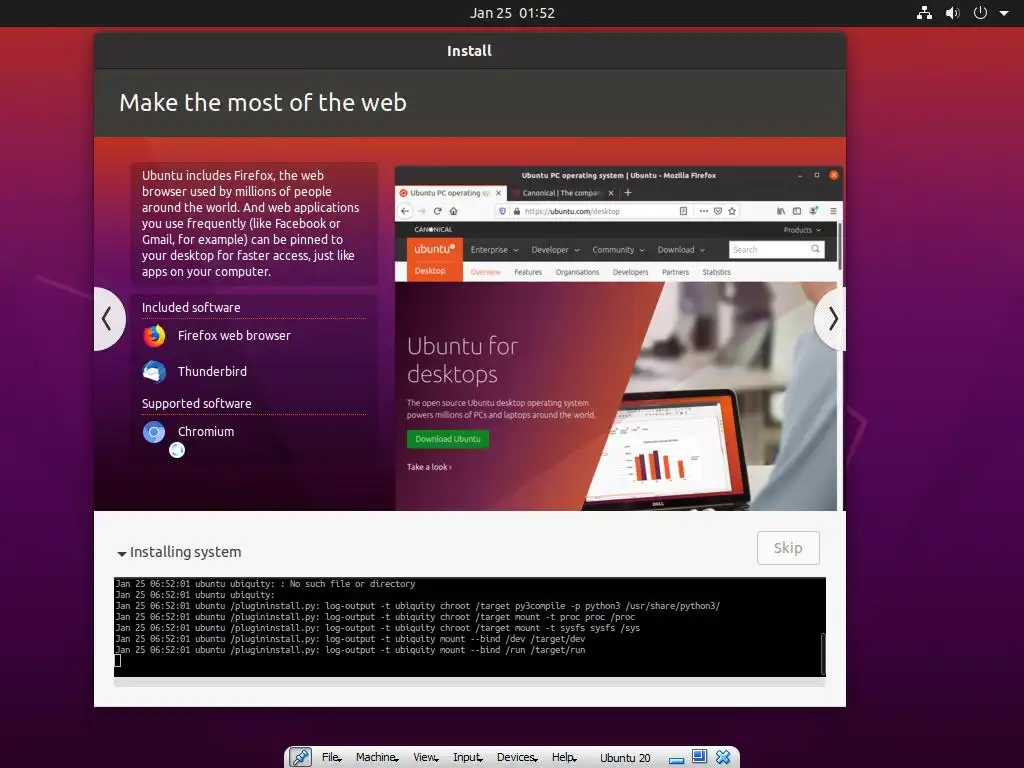The width and height of the screenshot is (1024, 768).
Task: Click the ubuntu logo in slideshow page
Action: [434, 249]
